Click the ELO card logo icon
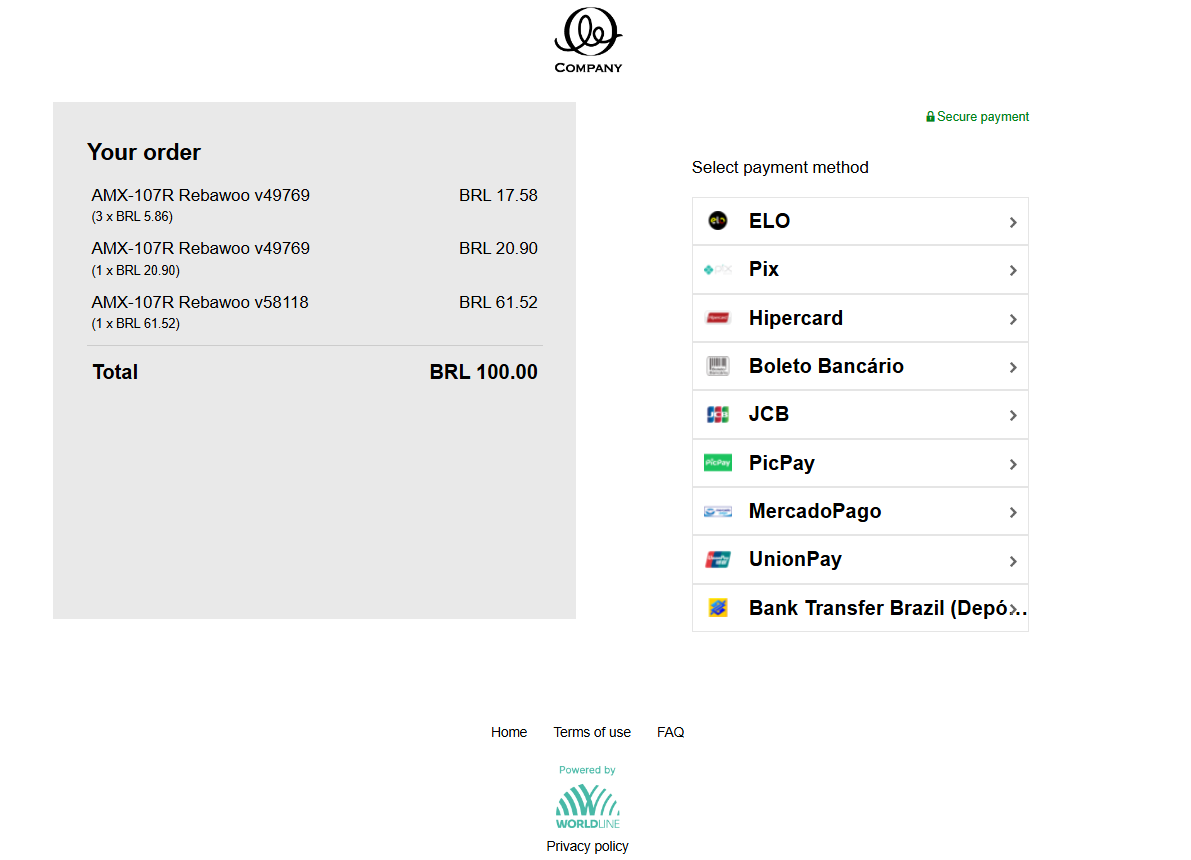 [718, 221]
